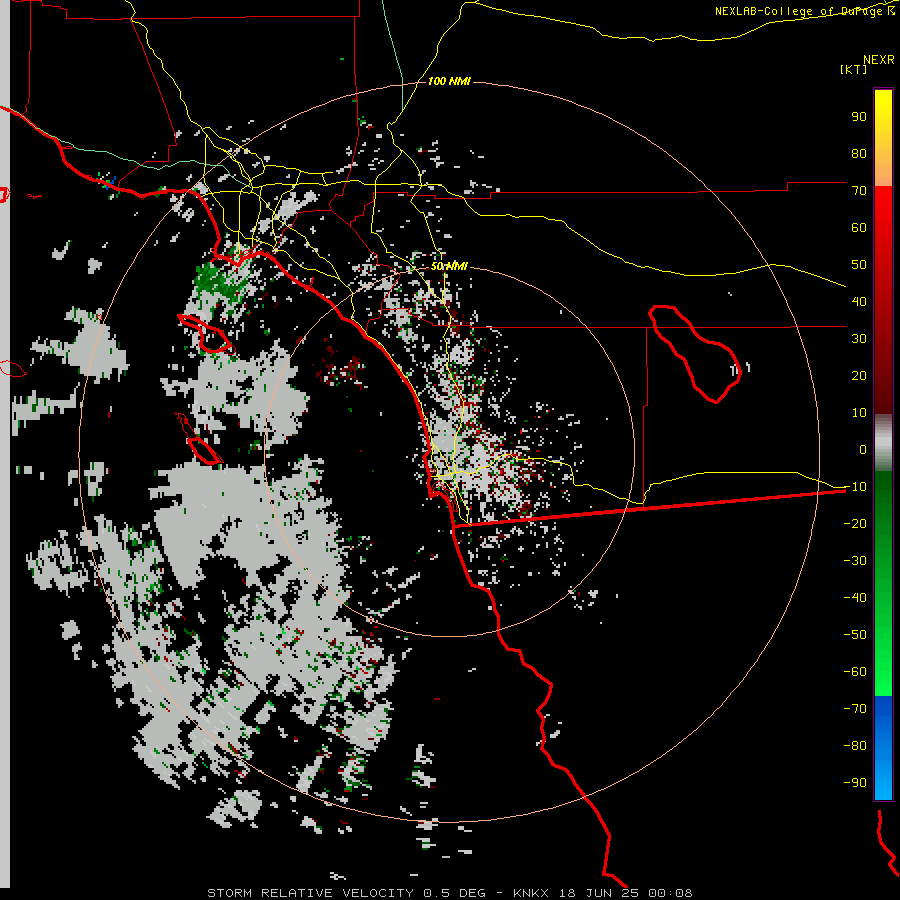Click the "-20" scale value
The image size is (900, 900).
(x=855, y=524)
